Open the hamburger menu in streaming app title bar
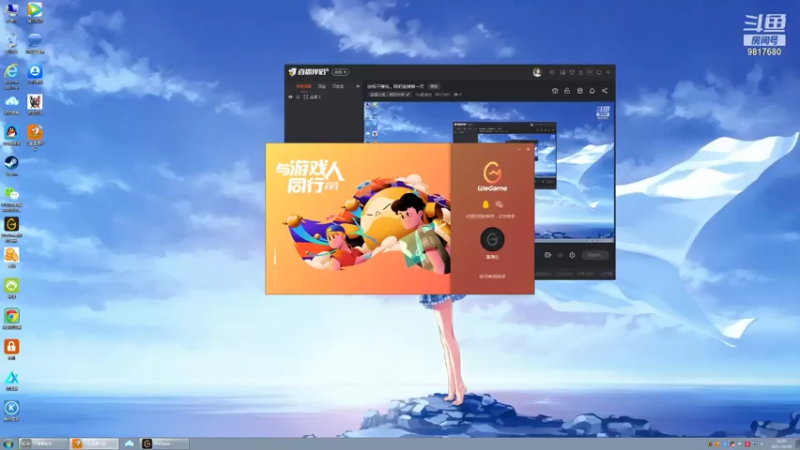 (581, 72)
